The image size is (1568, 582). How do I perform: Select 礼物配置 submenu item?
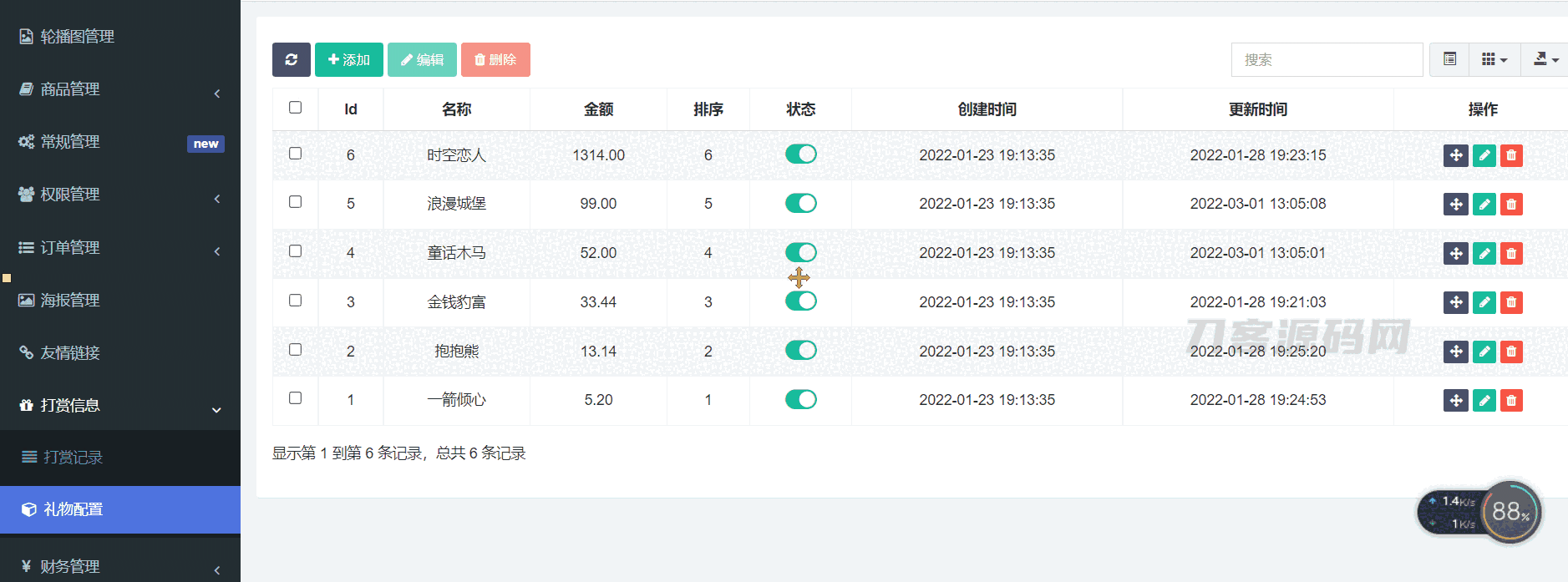(120, 509)
